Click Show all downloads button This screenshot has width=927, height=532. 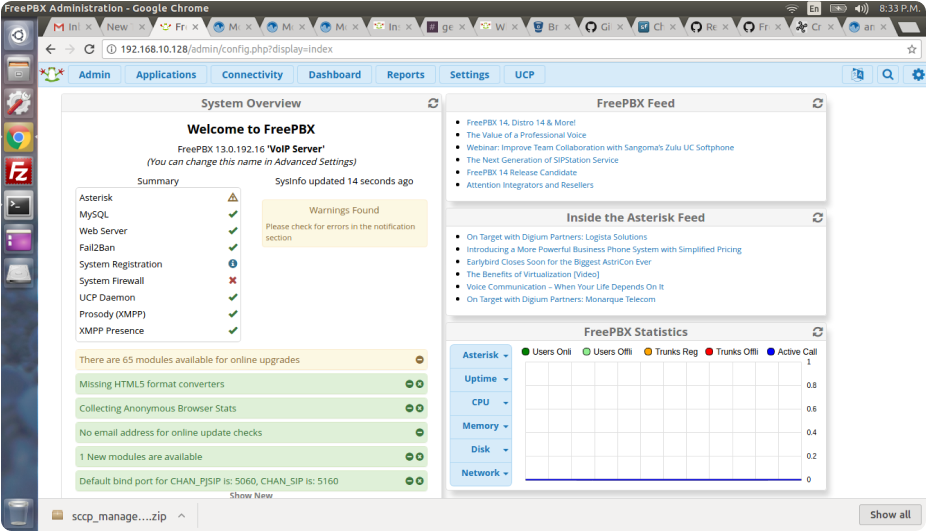[x=889, y=515]
